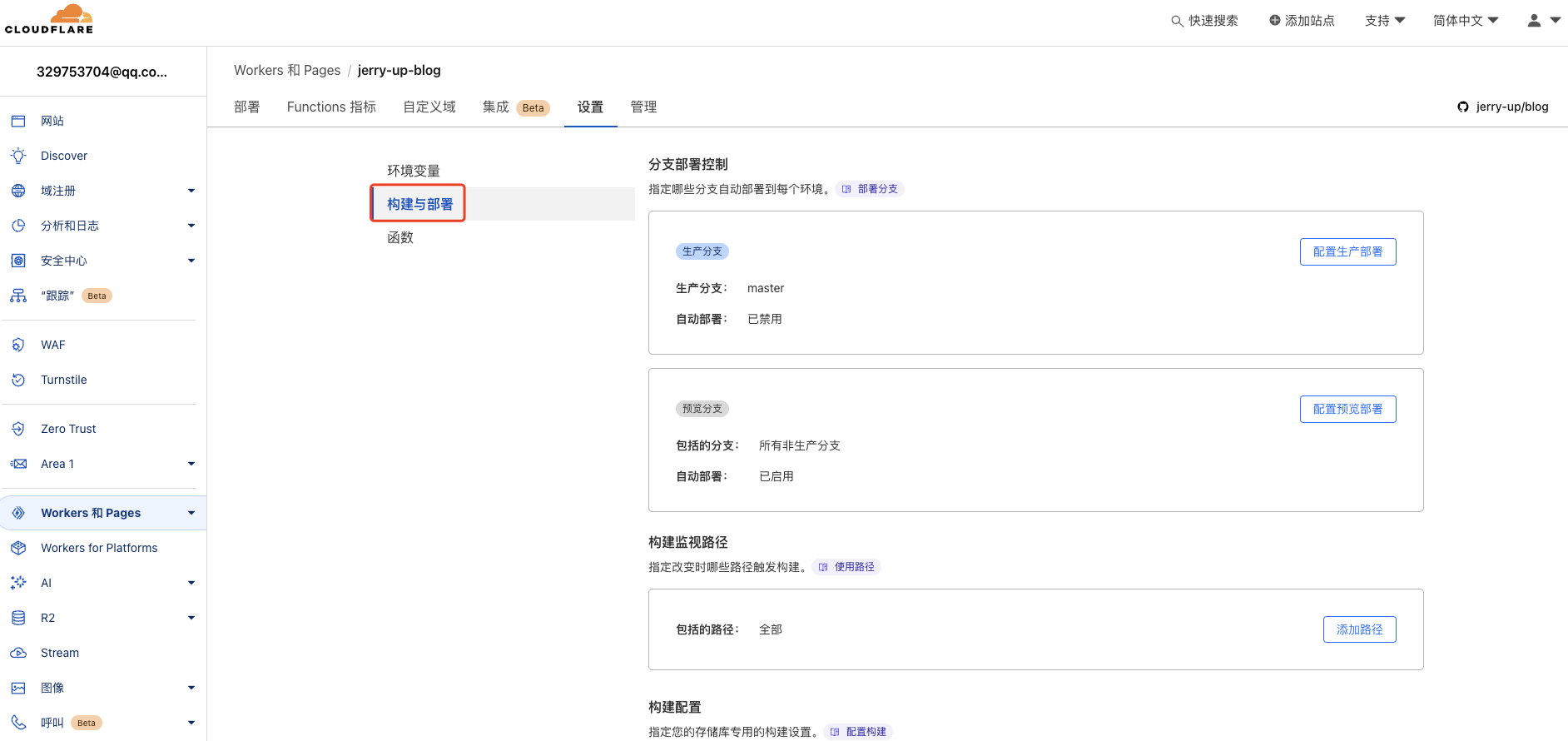Click the 配置生产部署 button
1568x741 pixels.
1348,251
